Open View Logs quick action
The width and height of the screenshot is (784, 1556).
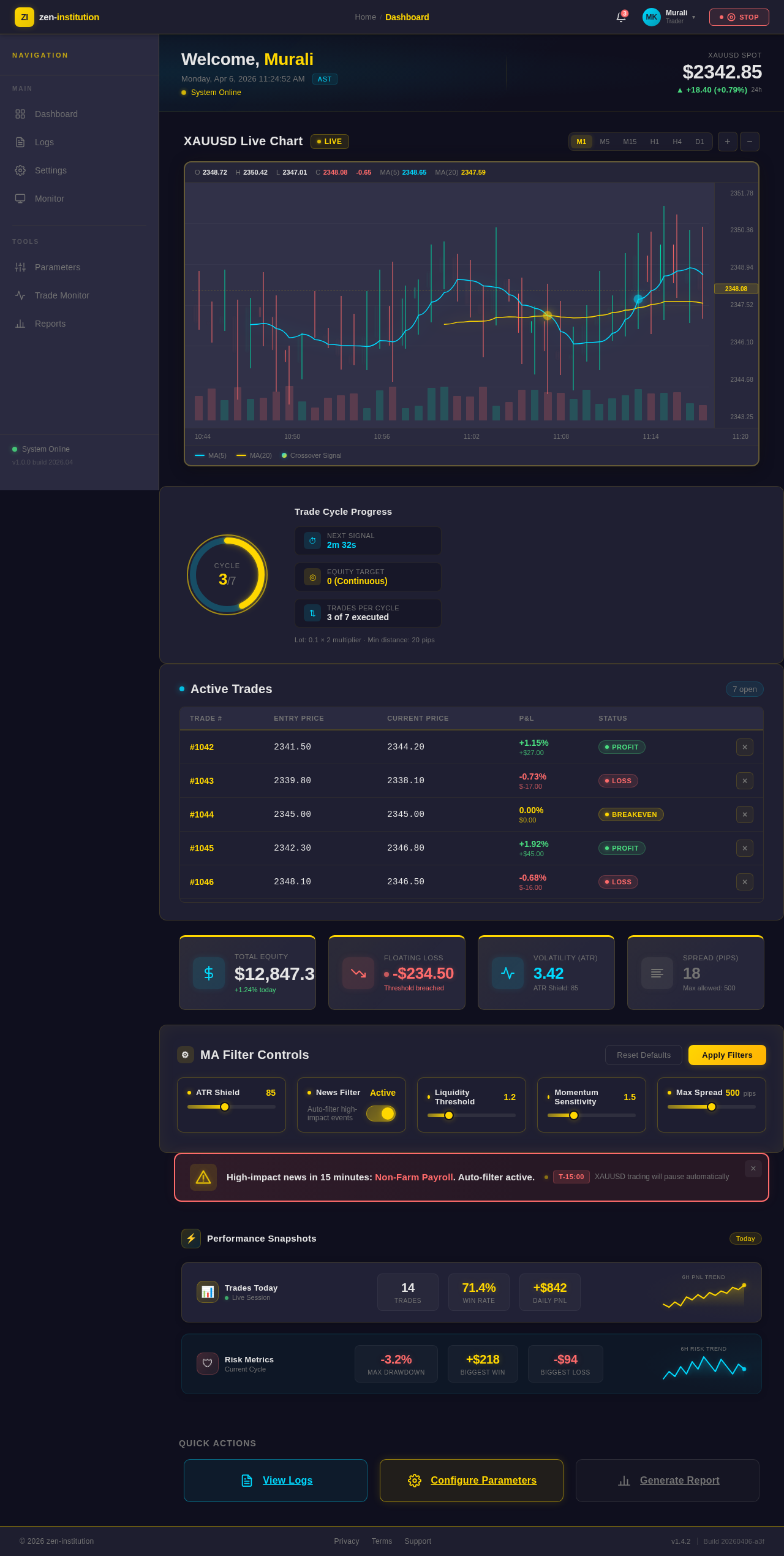[276, 1481]
